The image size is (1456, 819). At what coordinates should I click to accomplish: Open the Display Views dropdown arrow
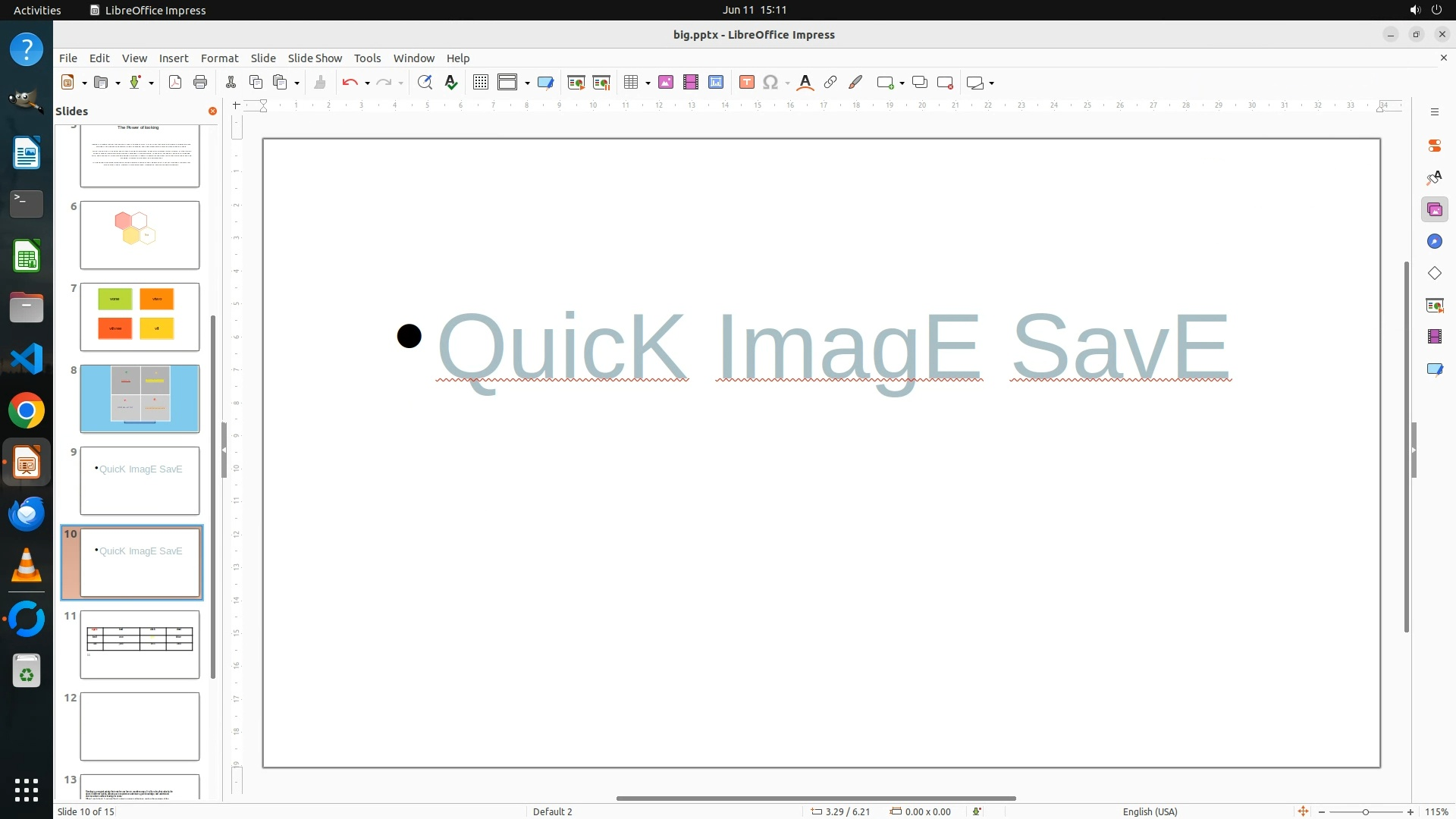[x=527, y=83]
